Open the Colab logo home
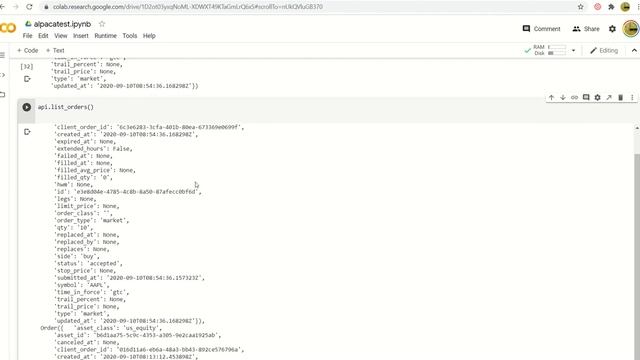 8,28
